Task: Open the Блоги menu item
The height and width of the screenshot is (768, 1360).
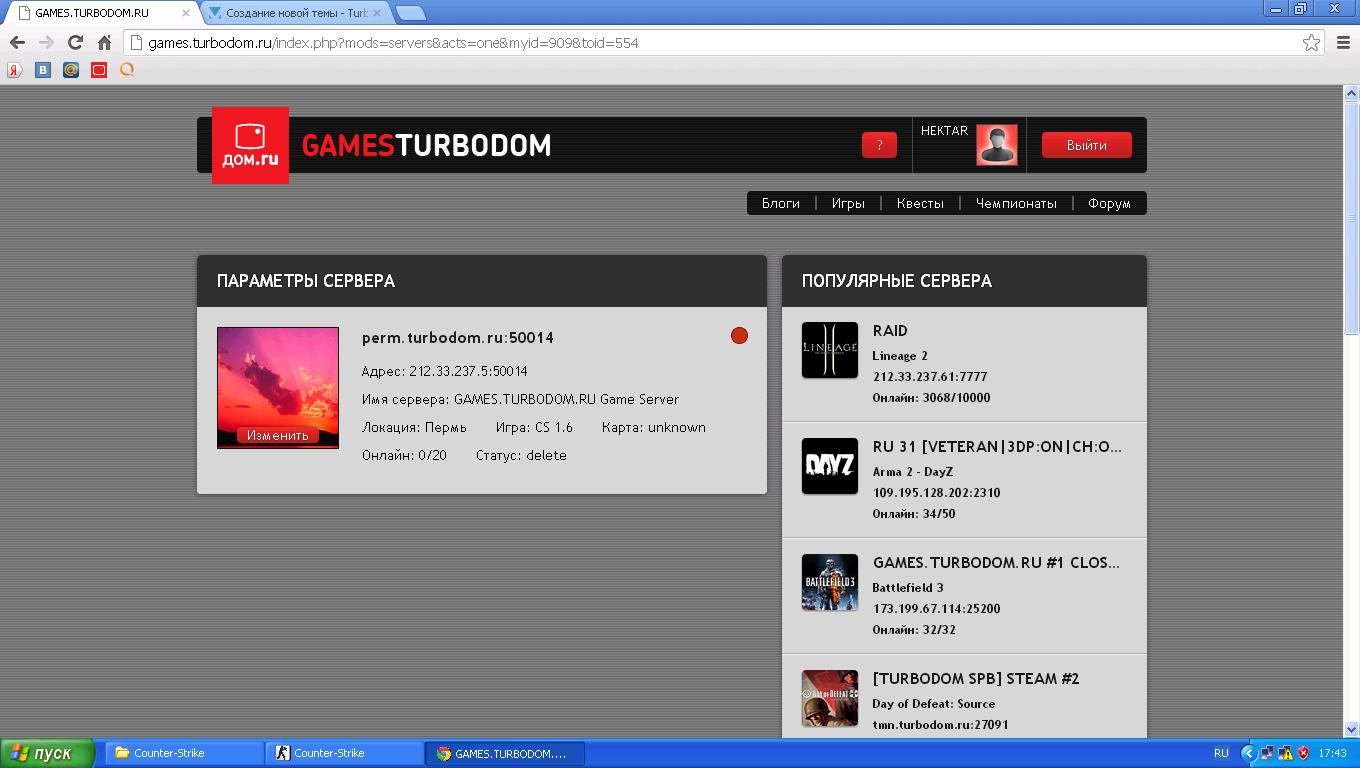Action: point(781,203)
